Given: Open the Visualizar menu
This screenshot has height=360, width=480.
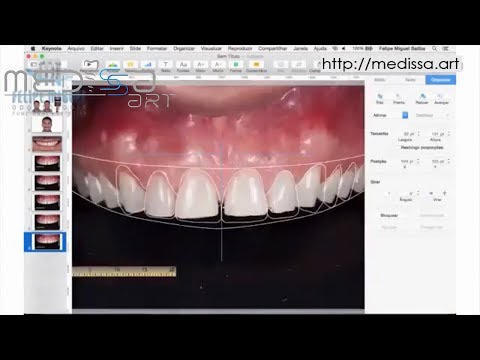Looking at the screenshot, I should (211, 49).
